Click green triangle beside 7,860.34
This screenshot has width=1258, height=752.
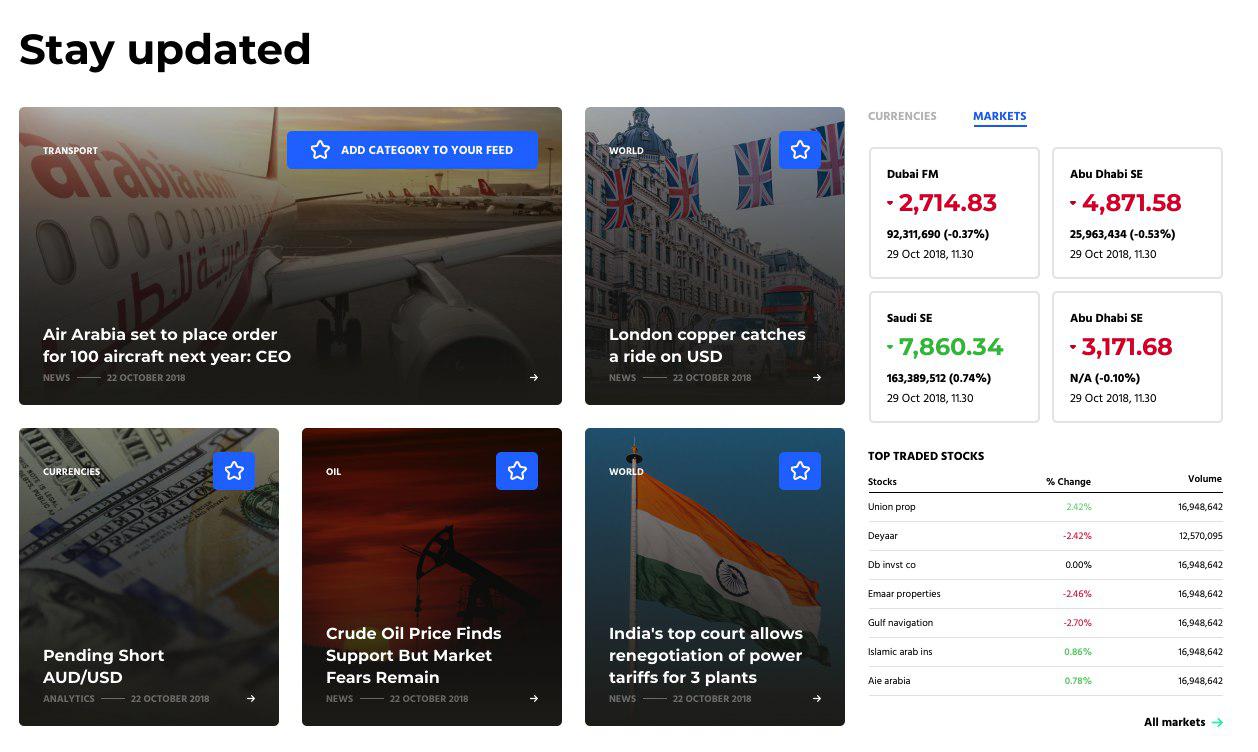[x=890, y=347]
